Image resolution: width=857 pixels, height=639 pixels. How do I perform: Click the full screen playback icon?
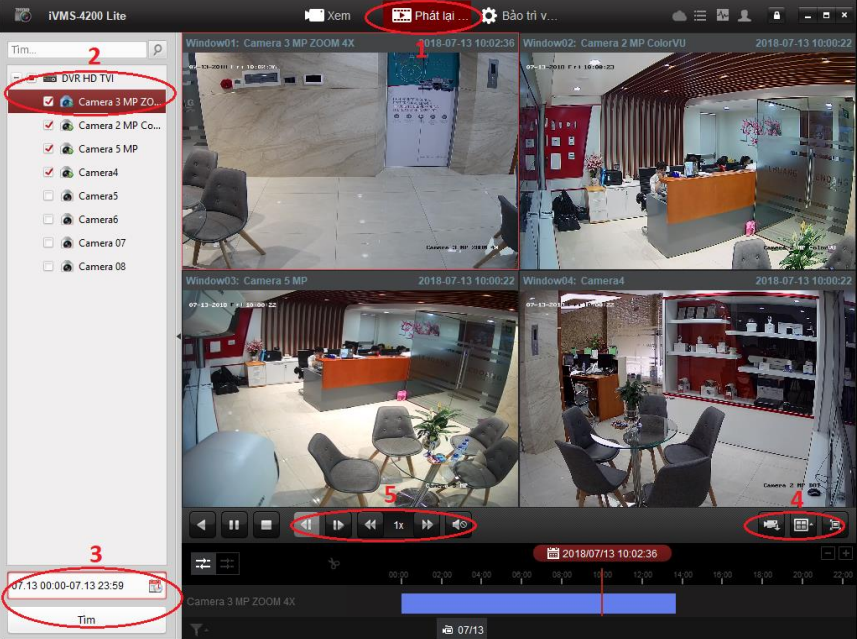(835, 525)
